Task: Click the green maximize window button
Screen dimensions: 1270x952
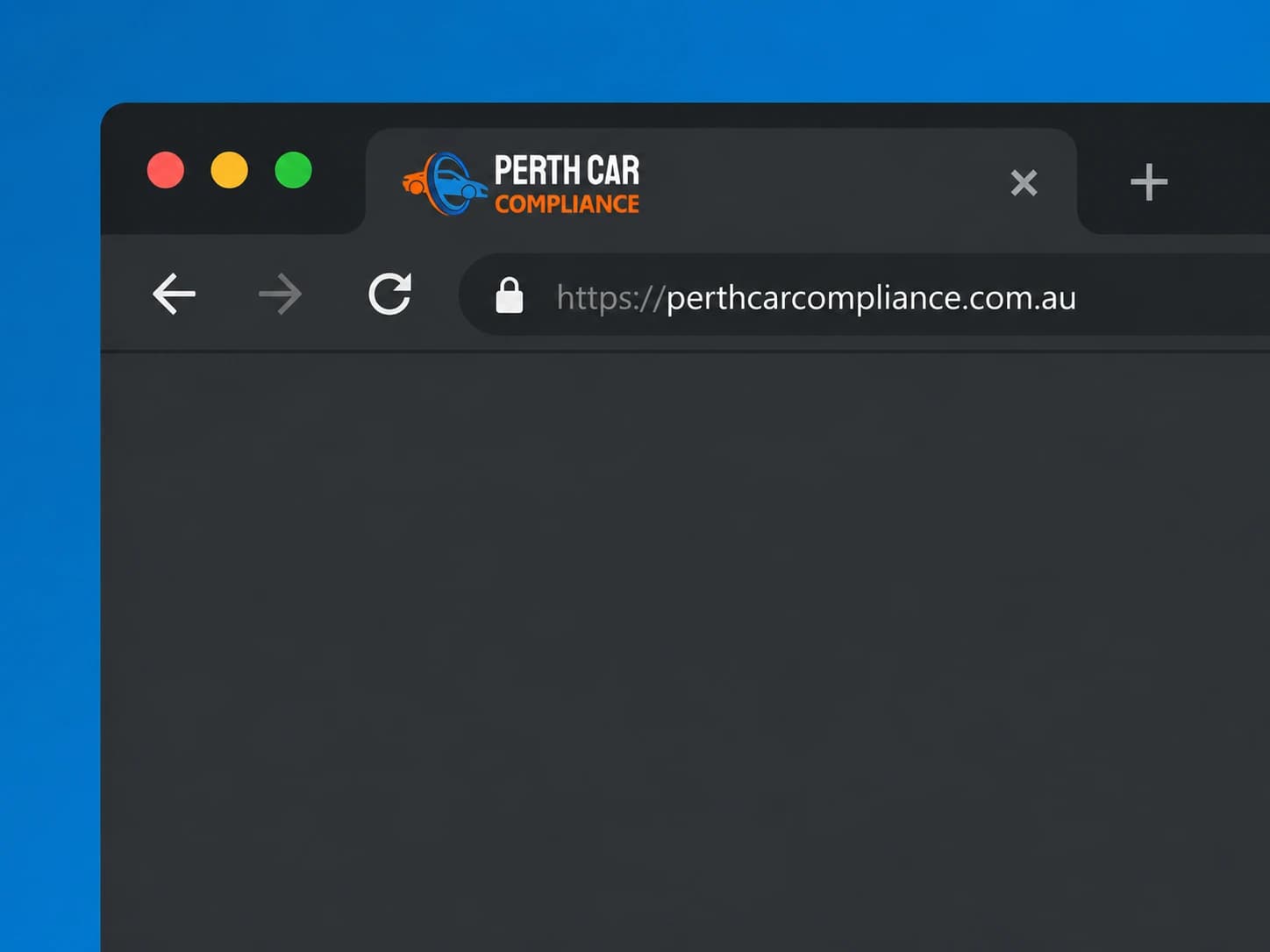Action: point(294,170)
